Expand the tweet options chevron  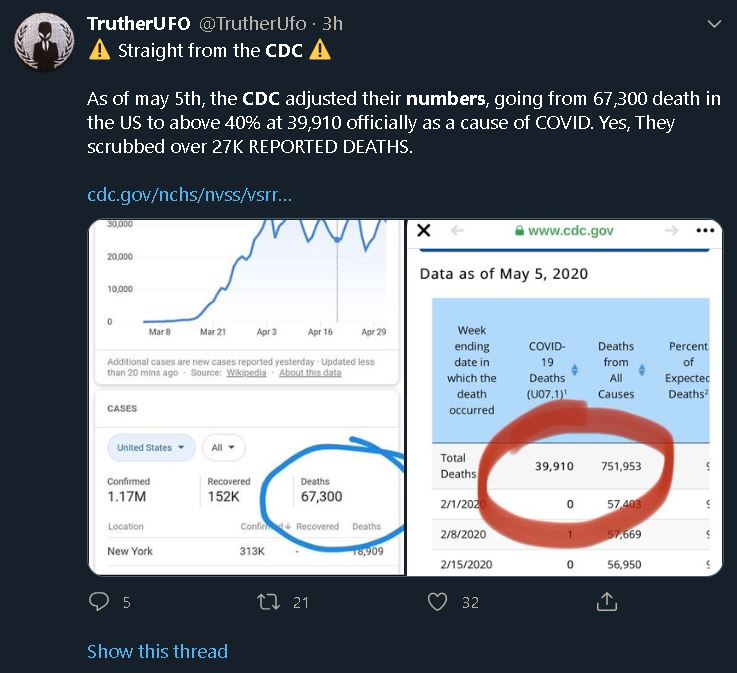(714, 23)
